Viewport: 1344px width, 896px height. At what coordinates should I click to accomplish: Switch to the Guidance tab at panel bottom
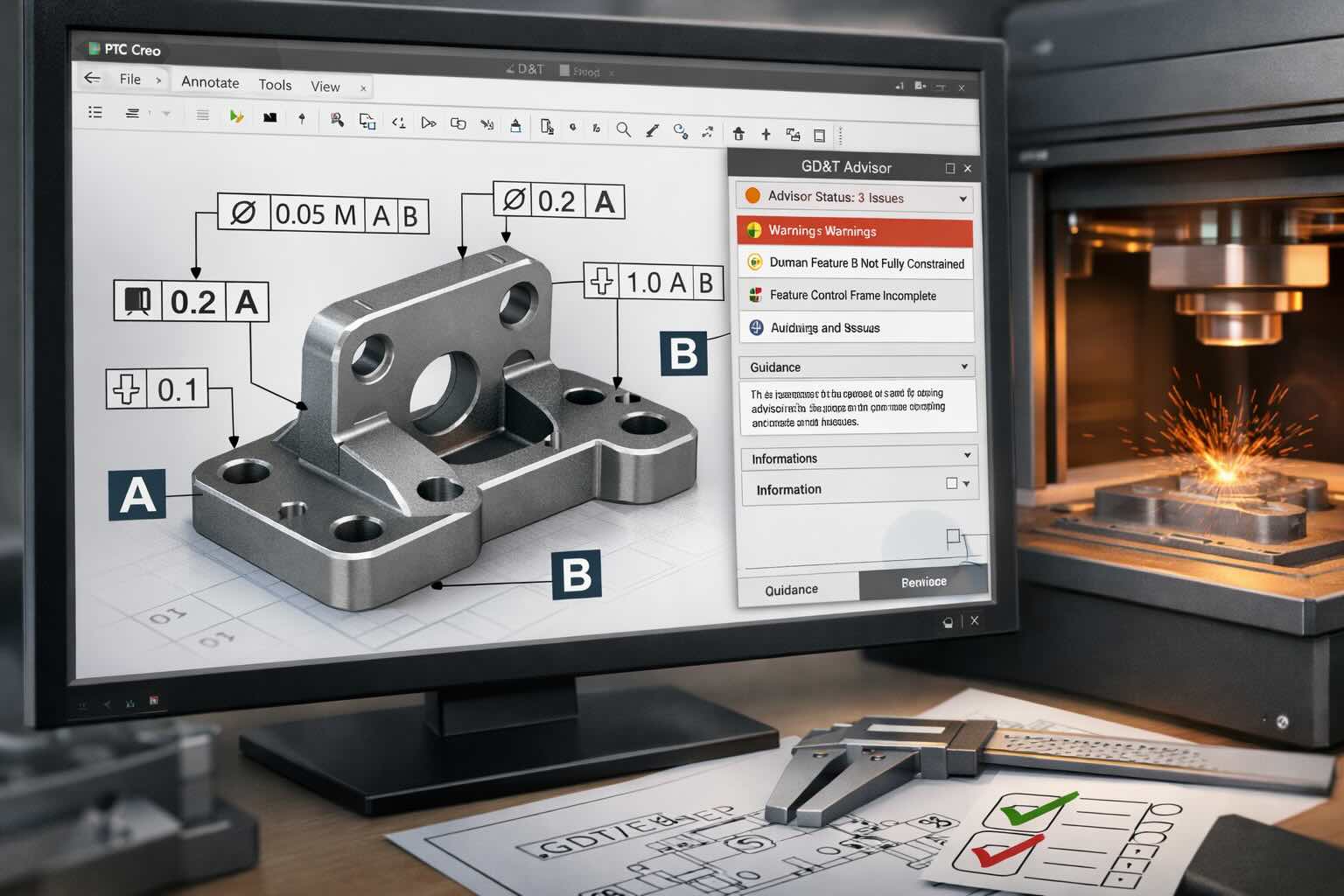click(x=791, y=590)
